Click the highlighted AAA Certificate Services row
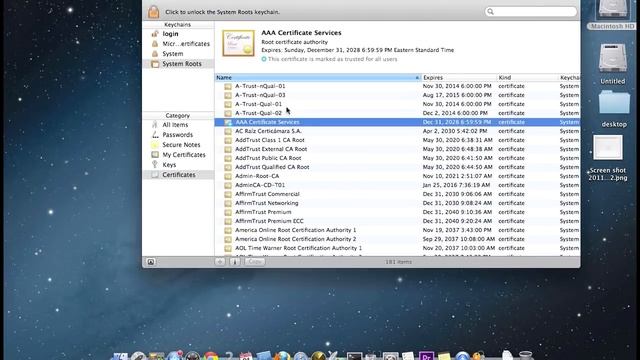This screenshot has height=360, width=640. pyautogui.click(x=397, y=122)
